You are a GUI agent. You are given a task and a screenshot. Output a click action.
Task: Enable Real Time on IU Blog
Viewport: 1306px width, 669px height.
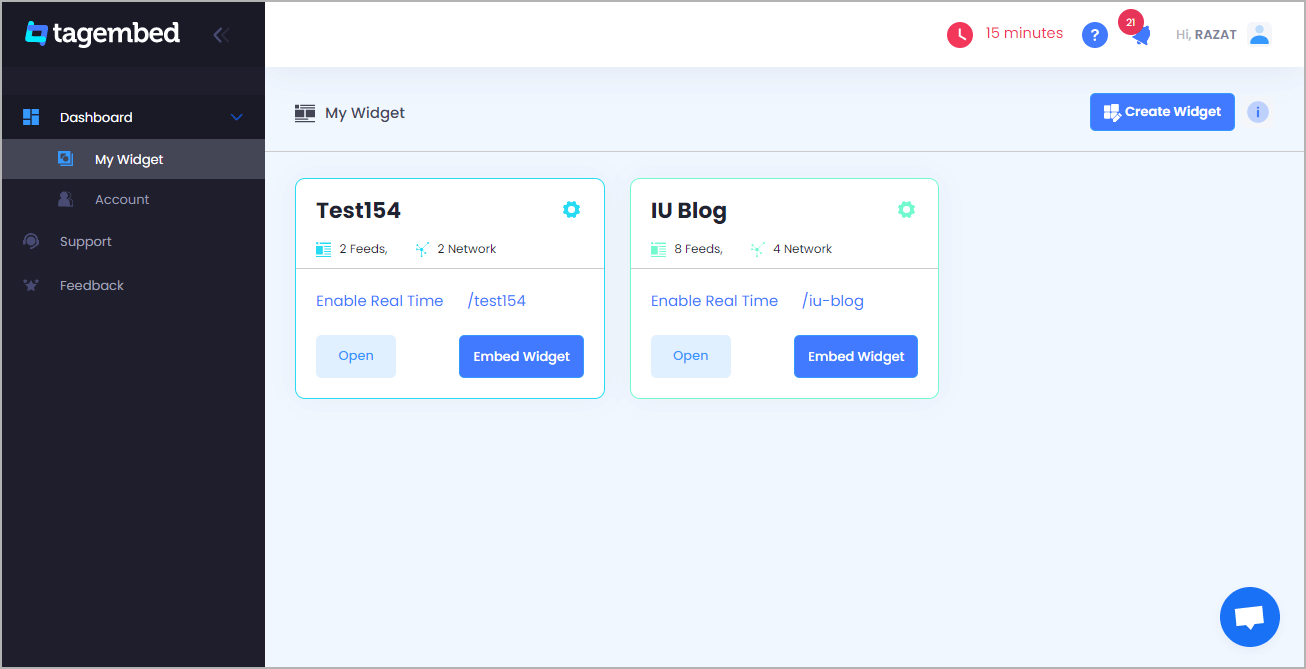pos(714,301)
